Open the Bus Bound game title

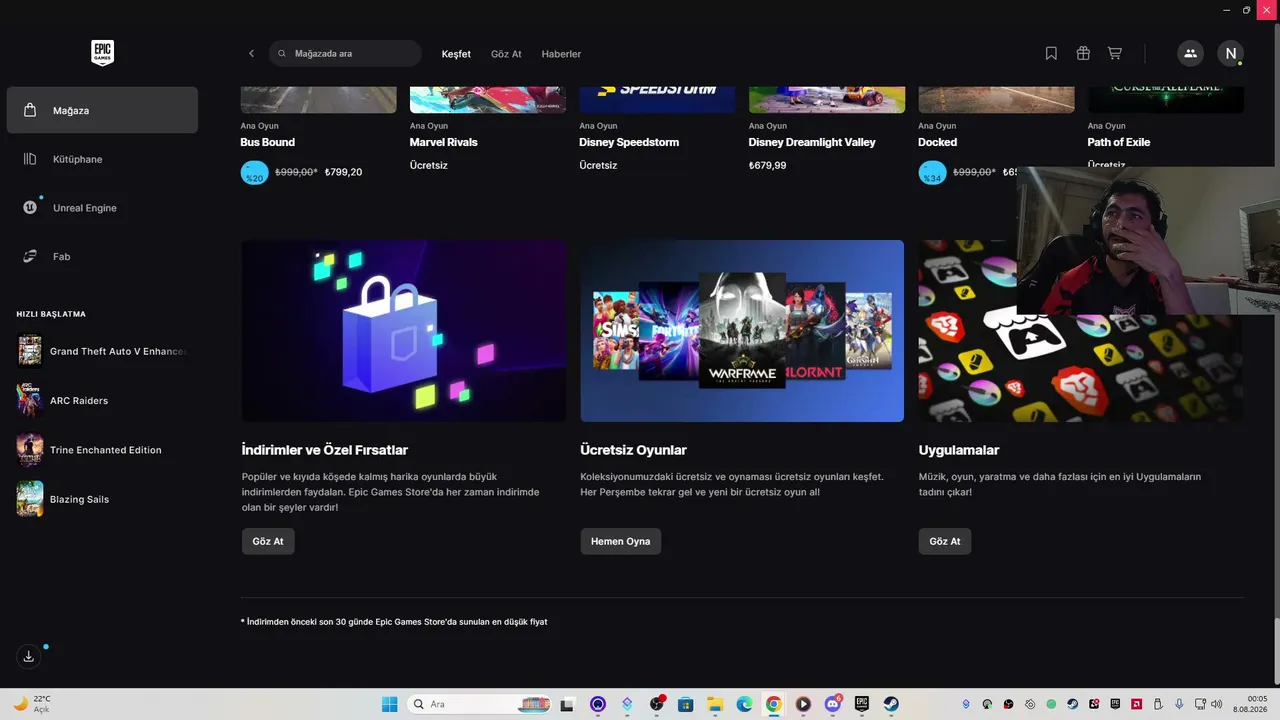click(268, 142)
